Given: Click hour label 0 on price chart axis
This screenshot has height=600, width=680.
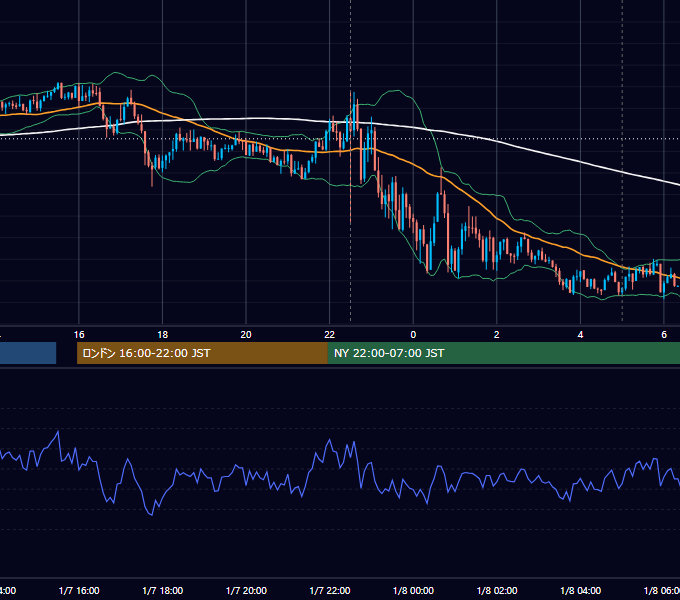Looking at the screenshot, I should coord(413,335).
